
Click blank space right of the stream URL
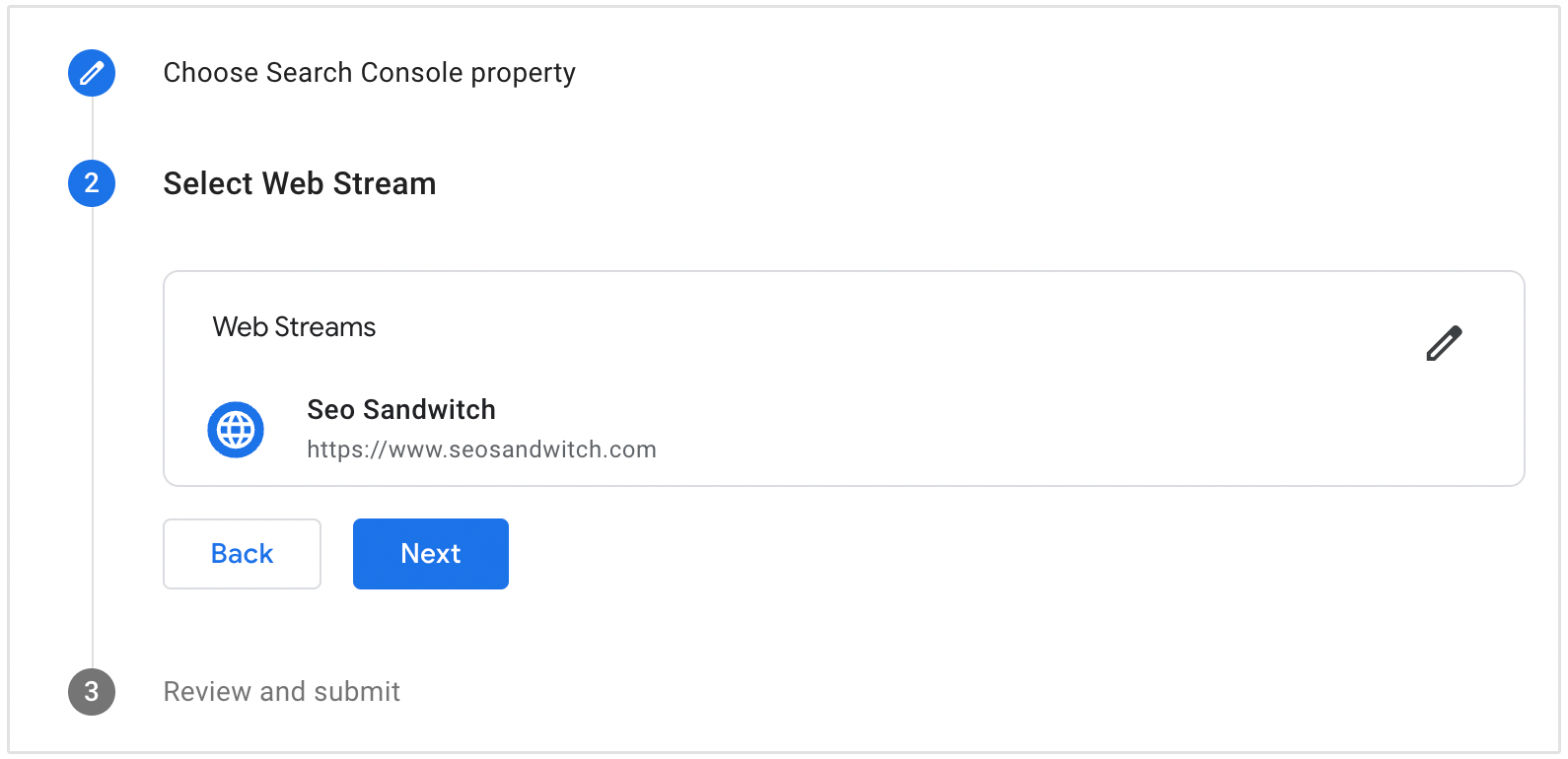(x=986, y=449)
